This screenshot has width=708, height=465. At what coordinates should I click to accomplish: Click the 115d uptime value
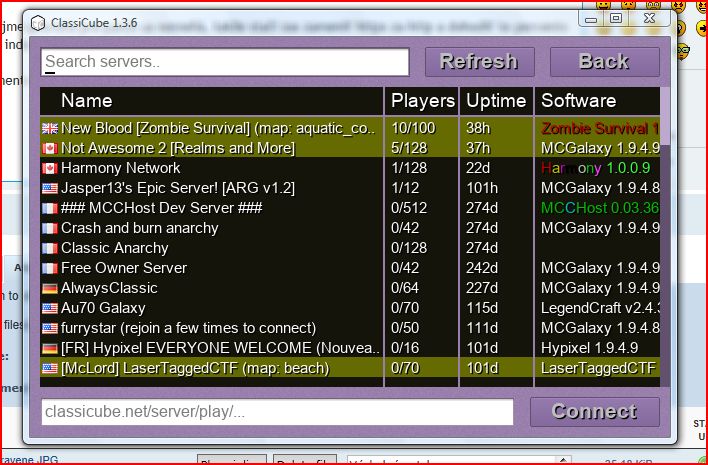pyautogui.click(x=482, y=308)
